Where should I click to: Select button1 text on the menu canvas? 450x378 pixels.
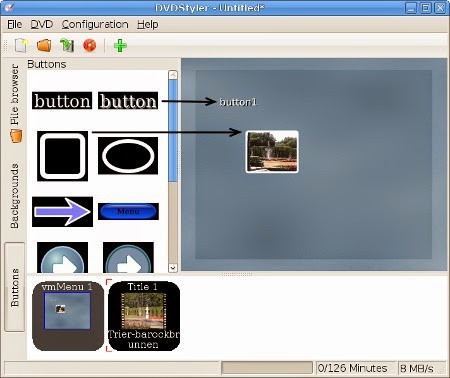238,102
